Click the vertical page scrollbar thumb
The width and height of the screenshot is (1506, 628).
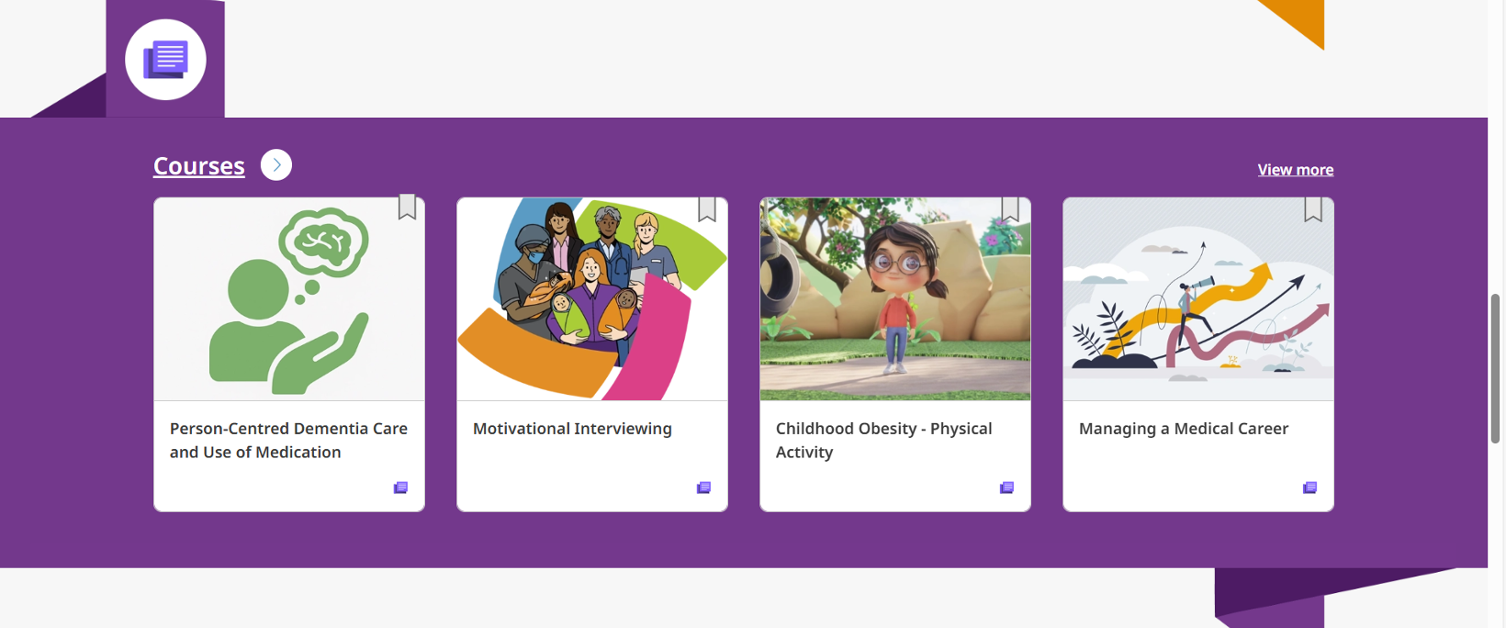point(1496,369)
